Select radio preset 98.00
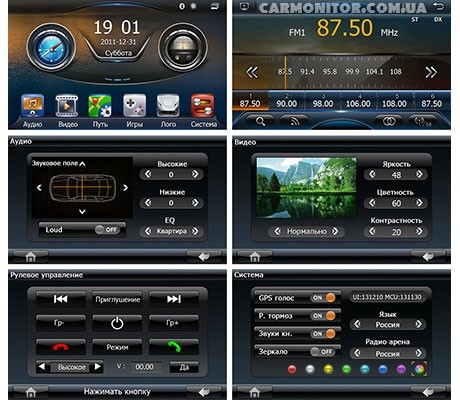Screen dimensions: 460x400 323,101
